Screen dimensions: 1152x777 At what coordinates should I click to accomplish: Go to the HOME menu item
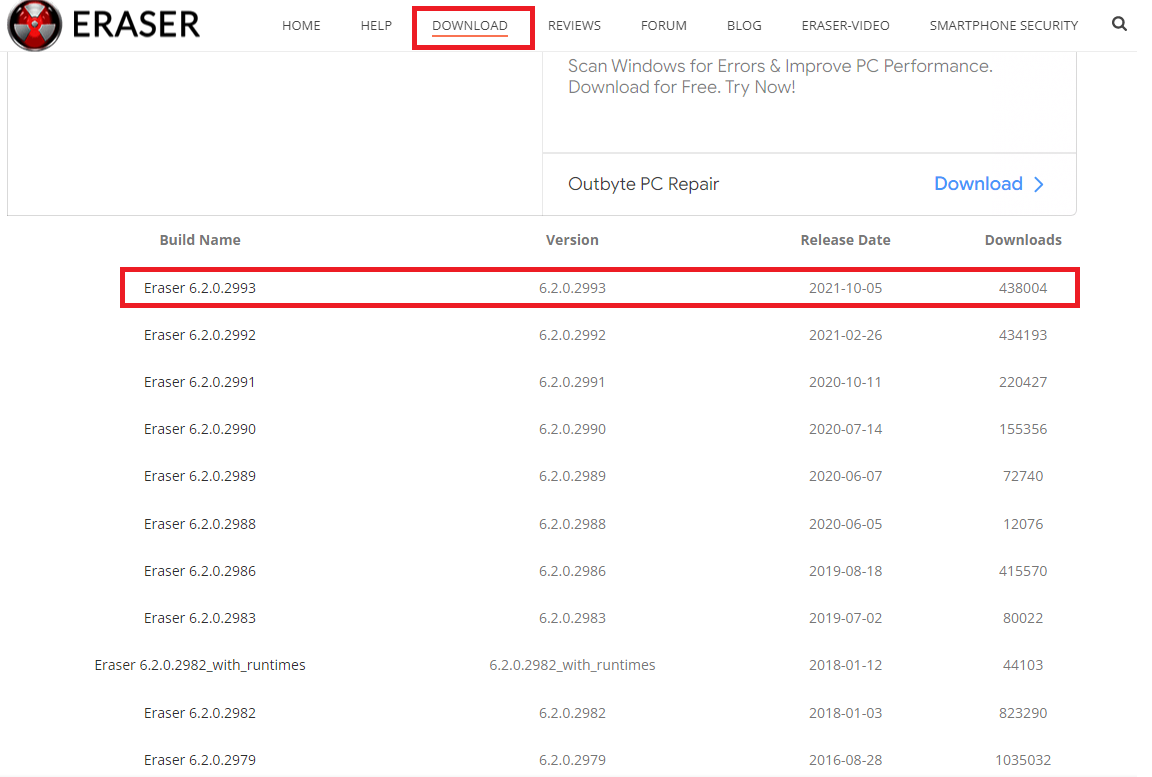(301, 26)
